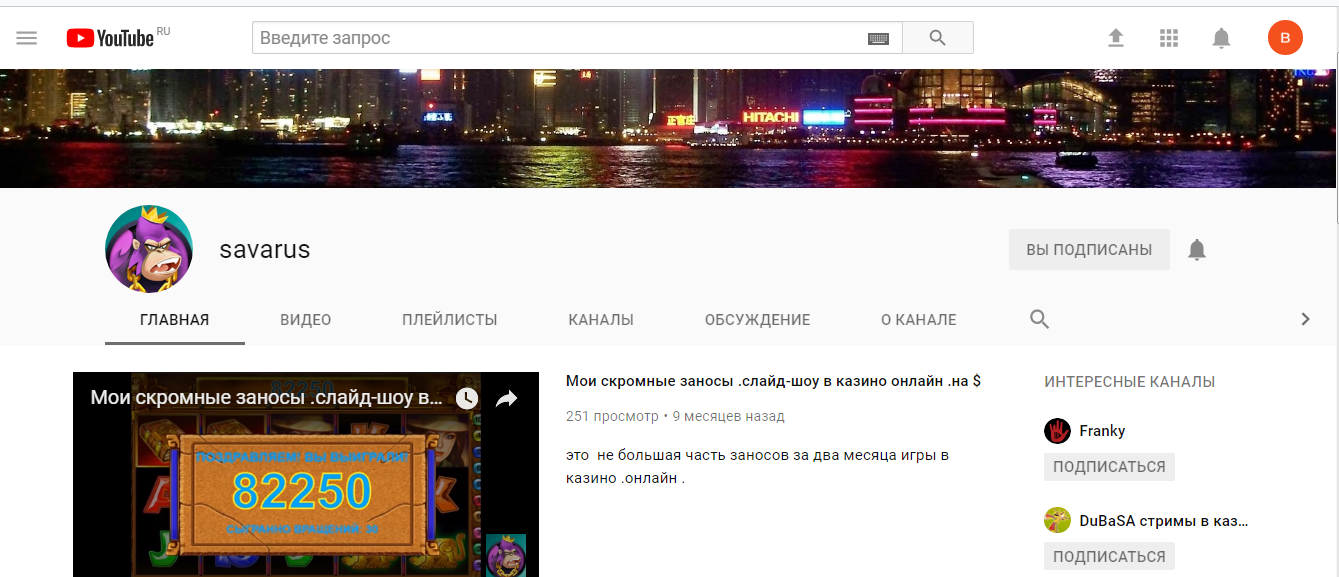Click the share arrow on the video player
Viewport: 1339px width, 577px height.
(x=507, y=398)
